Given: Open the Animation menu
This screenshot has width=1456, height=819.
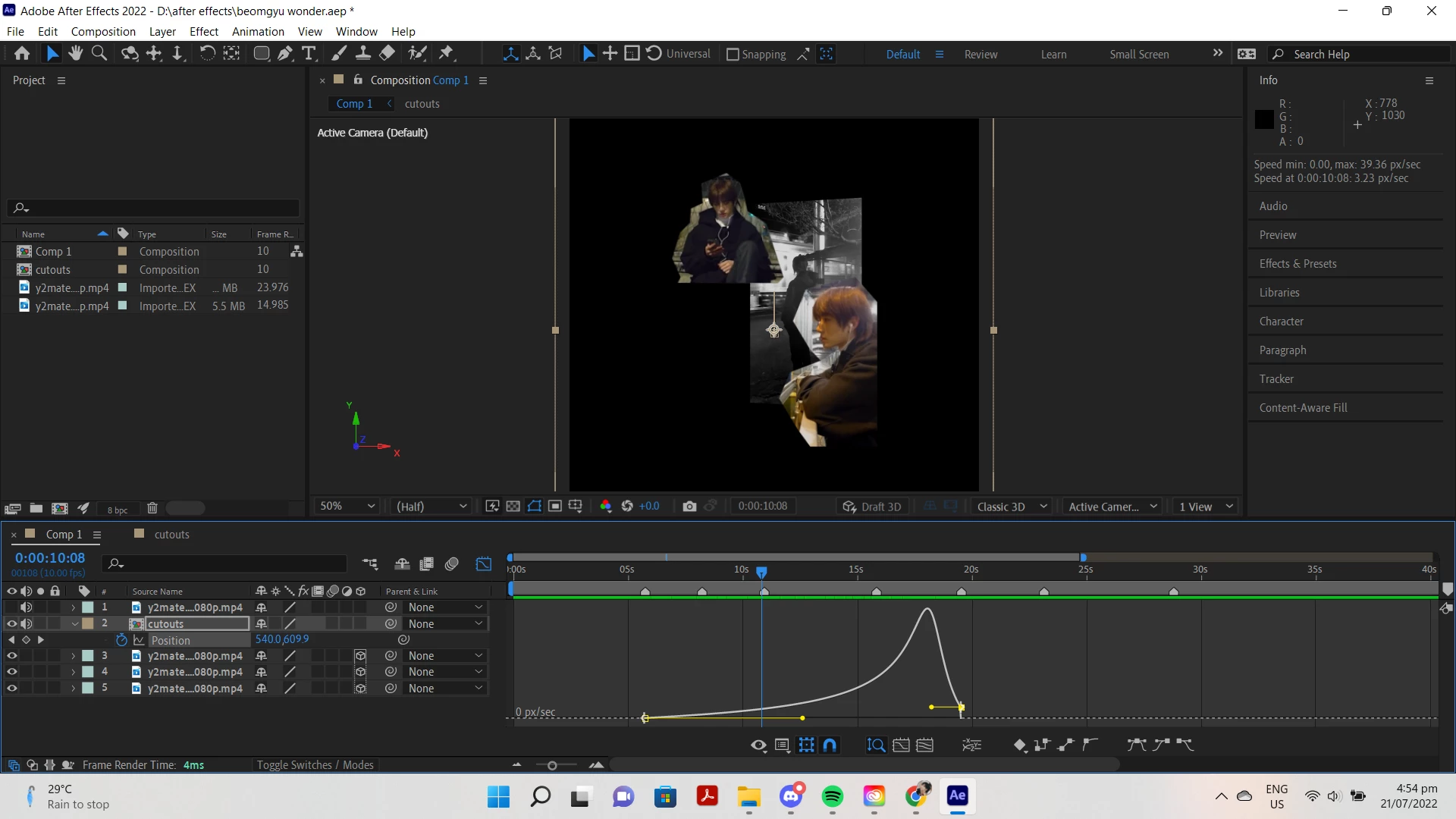Looking at the screenshot, I should 258,32.
